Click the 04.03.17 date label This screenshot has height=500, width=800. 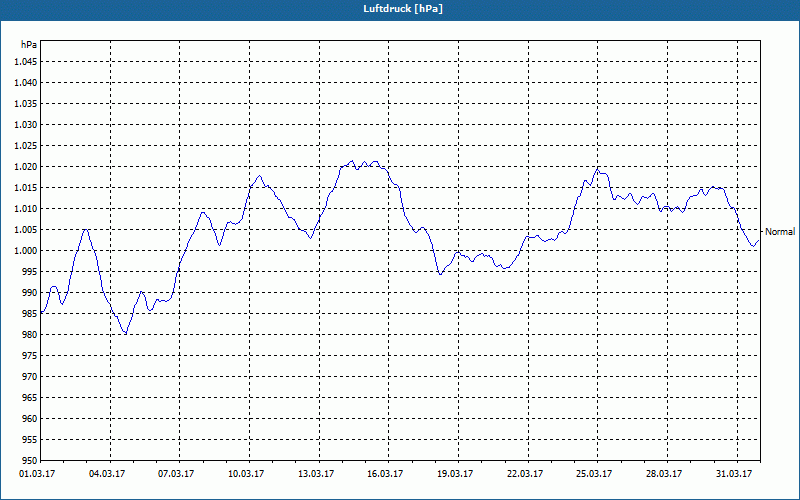pyautogui.click(x=107, y=474)
